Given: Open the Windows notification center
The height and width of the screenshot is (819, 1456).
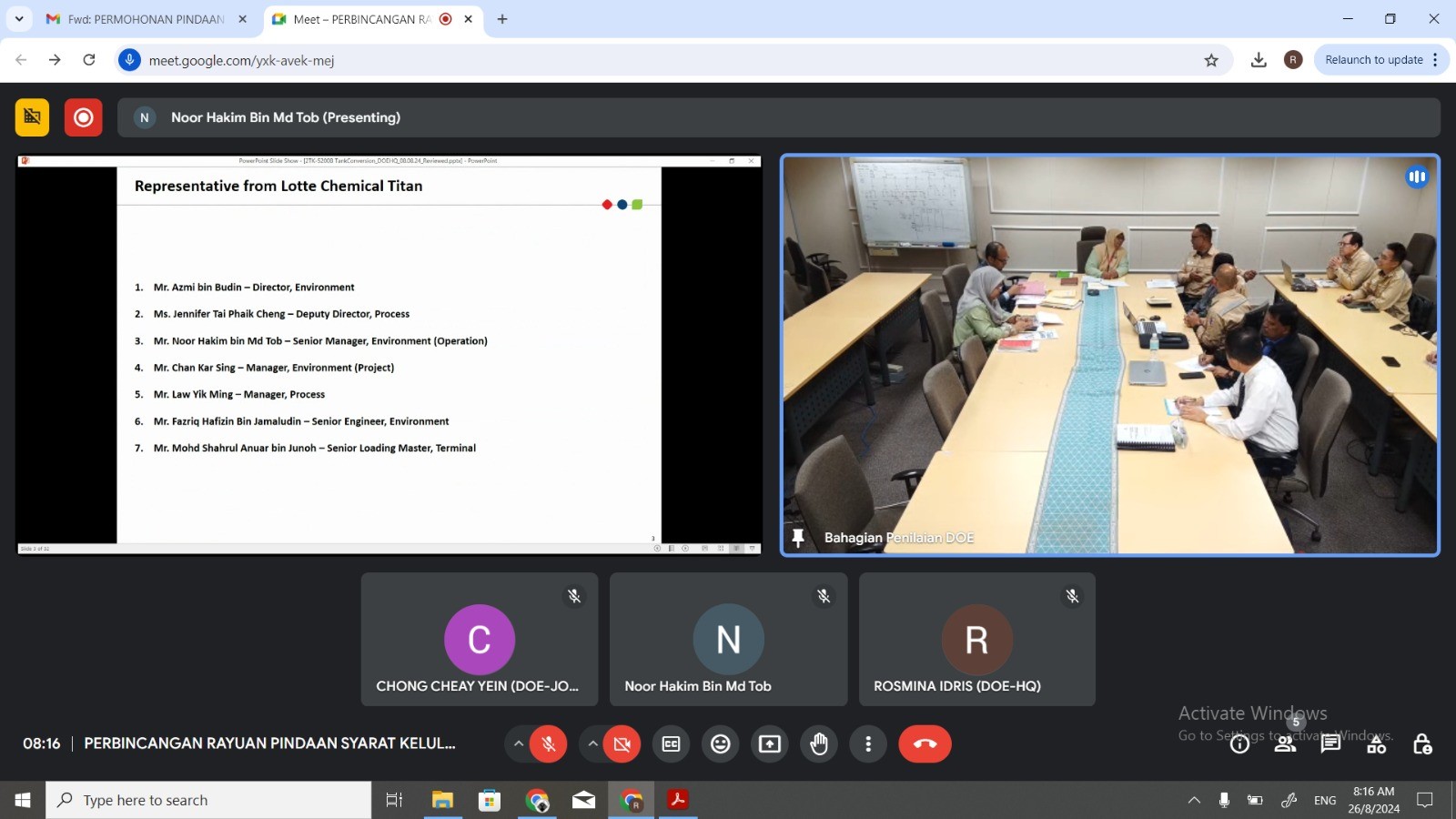Looking at the screenshot, I should 1425,800.
